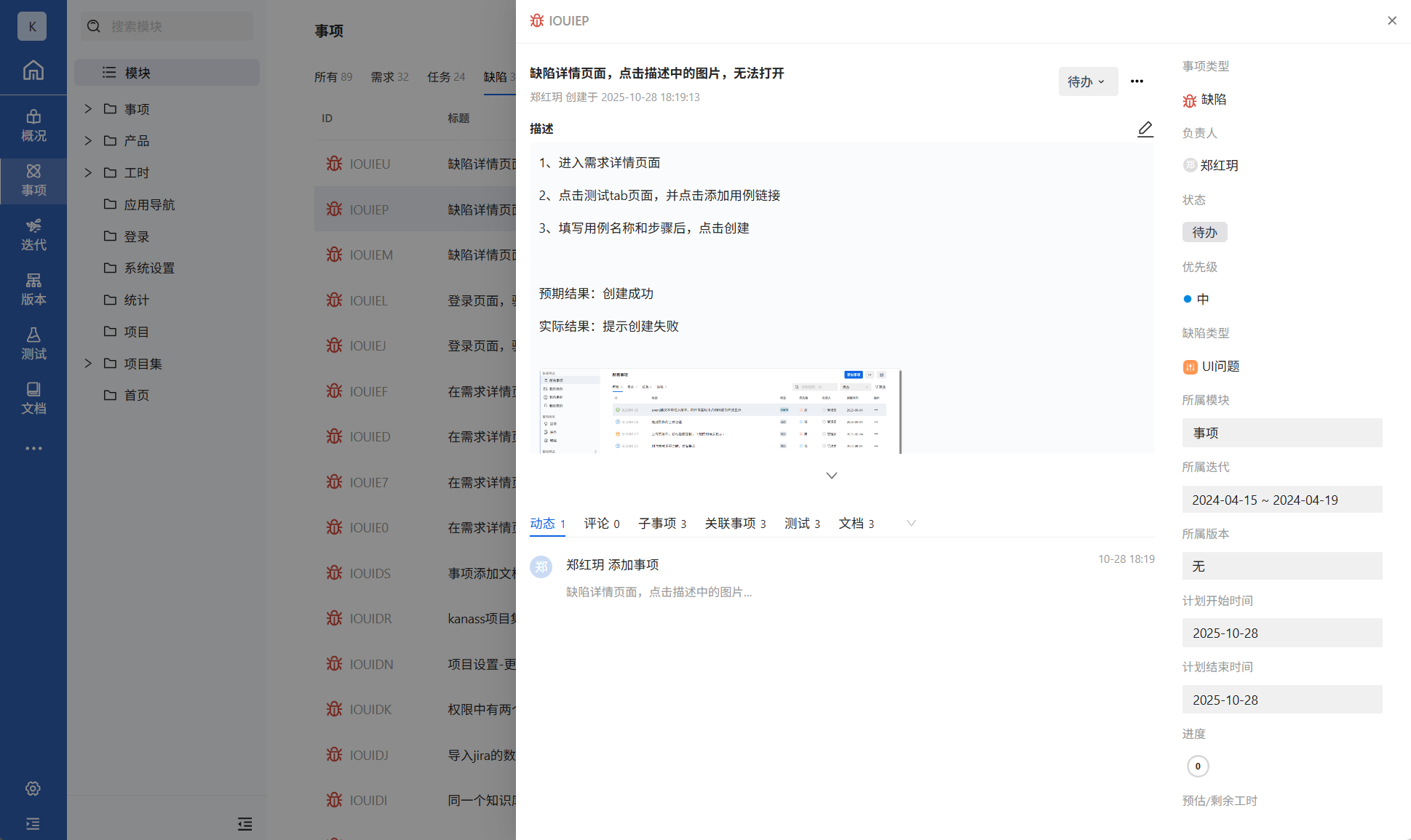The image size is (1411, 840).
Task: Open the three-dot more actions menu
Action: pos(1137,81)
